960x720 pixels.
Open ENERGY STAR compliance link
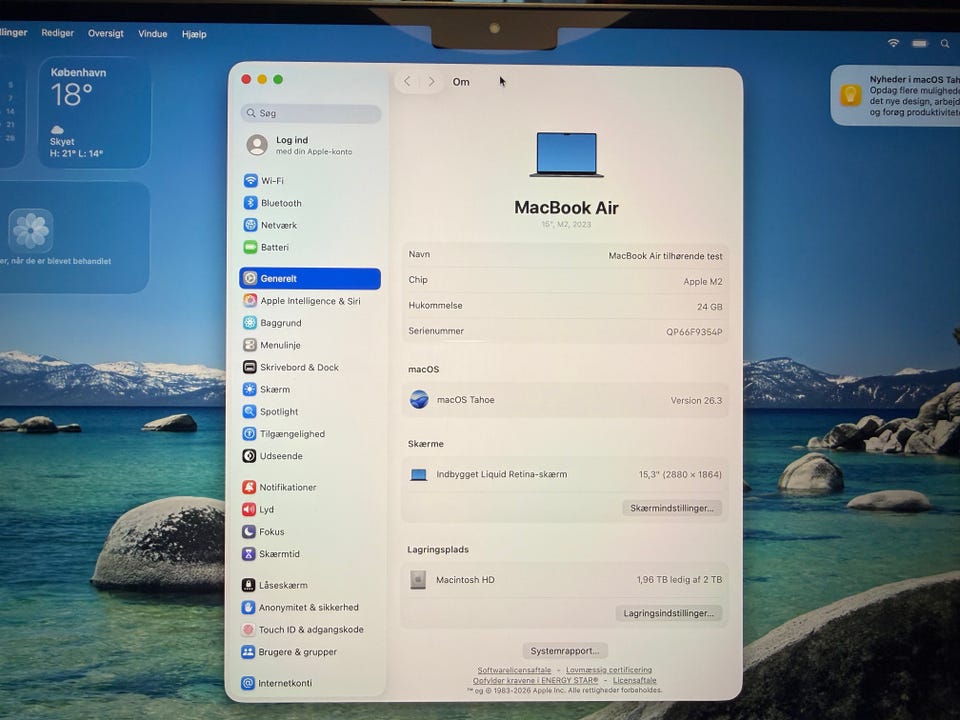pos(535,680)
